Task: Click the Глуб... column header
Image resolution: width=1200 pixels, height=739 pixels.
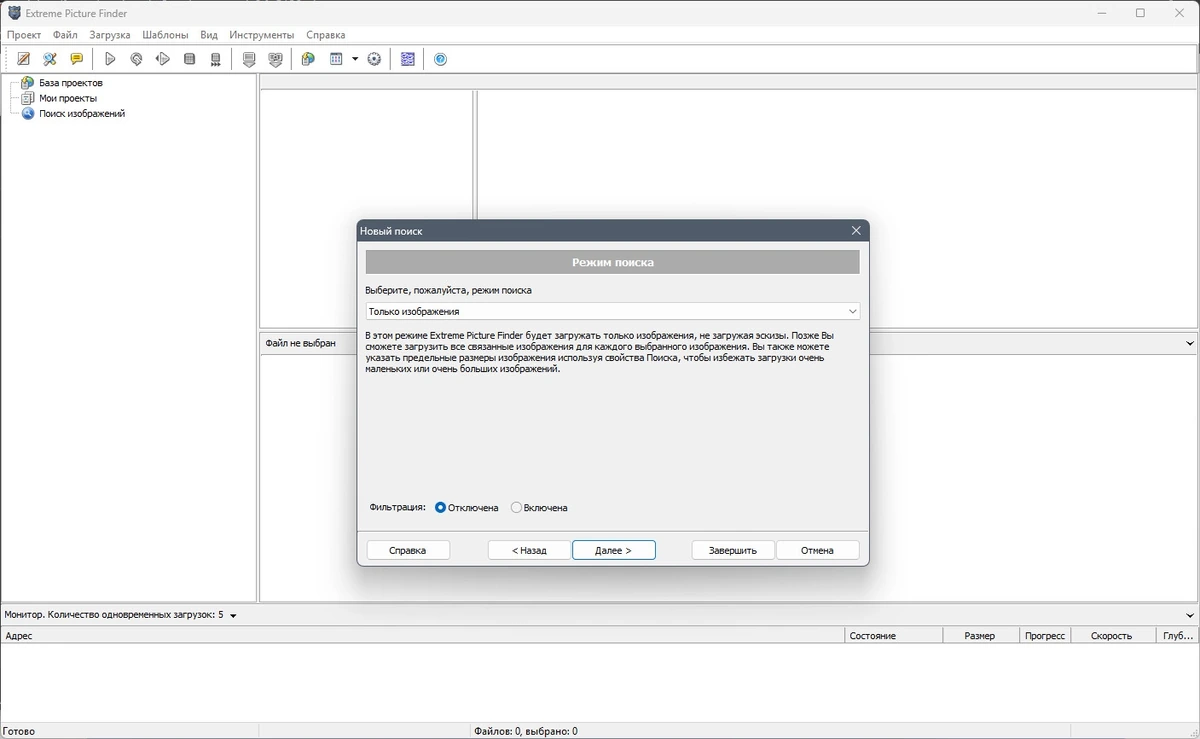Action: click(1176, 635)
